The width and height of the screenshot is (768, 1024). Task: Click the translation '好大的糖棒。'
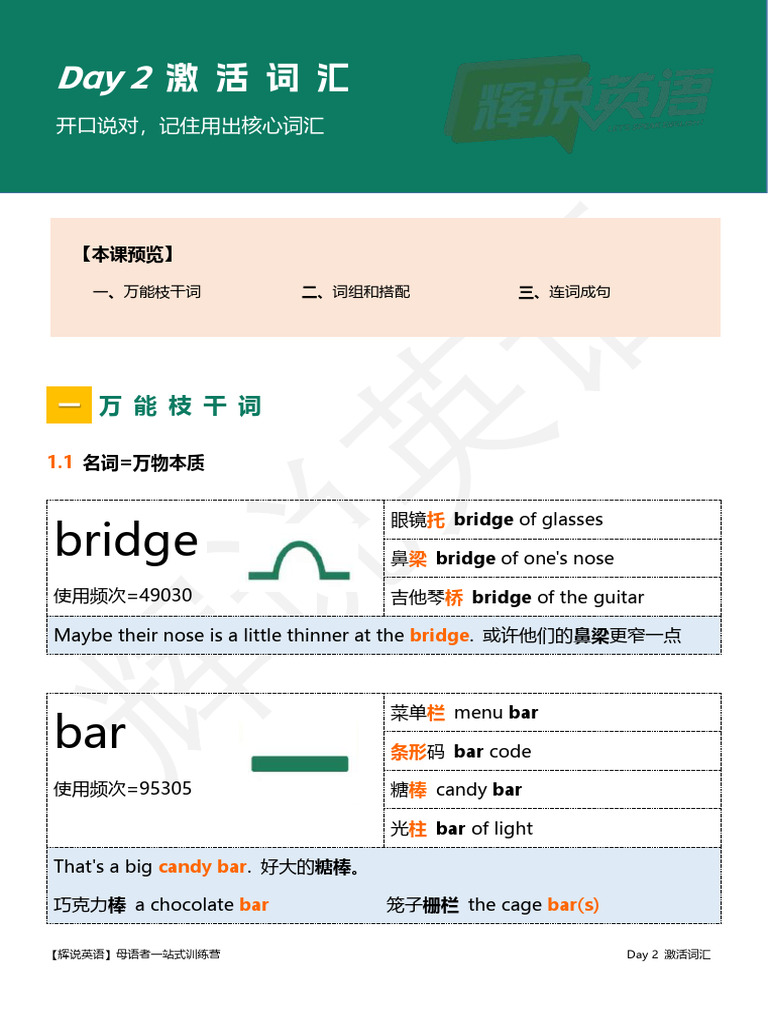[310, 867]
